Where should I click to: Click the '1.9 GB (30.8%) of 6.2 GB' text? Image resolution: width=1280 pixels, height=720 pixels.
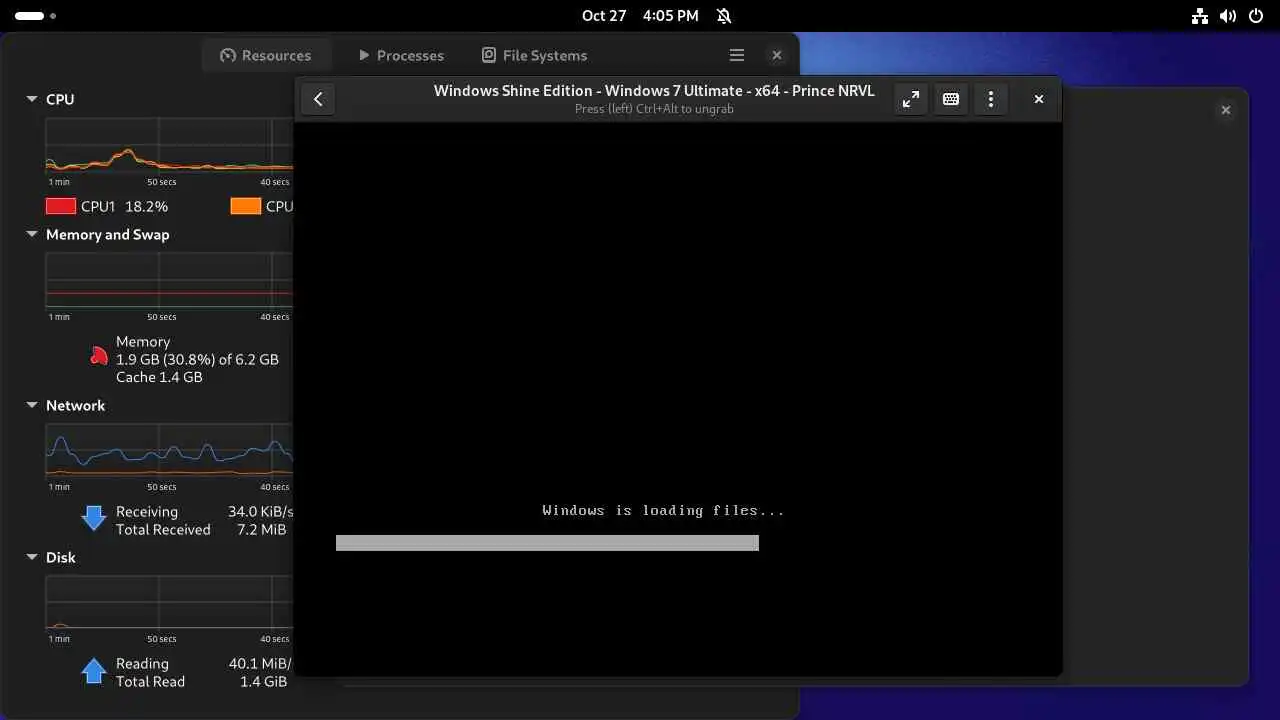point(197,359)
